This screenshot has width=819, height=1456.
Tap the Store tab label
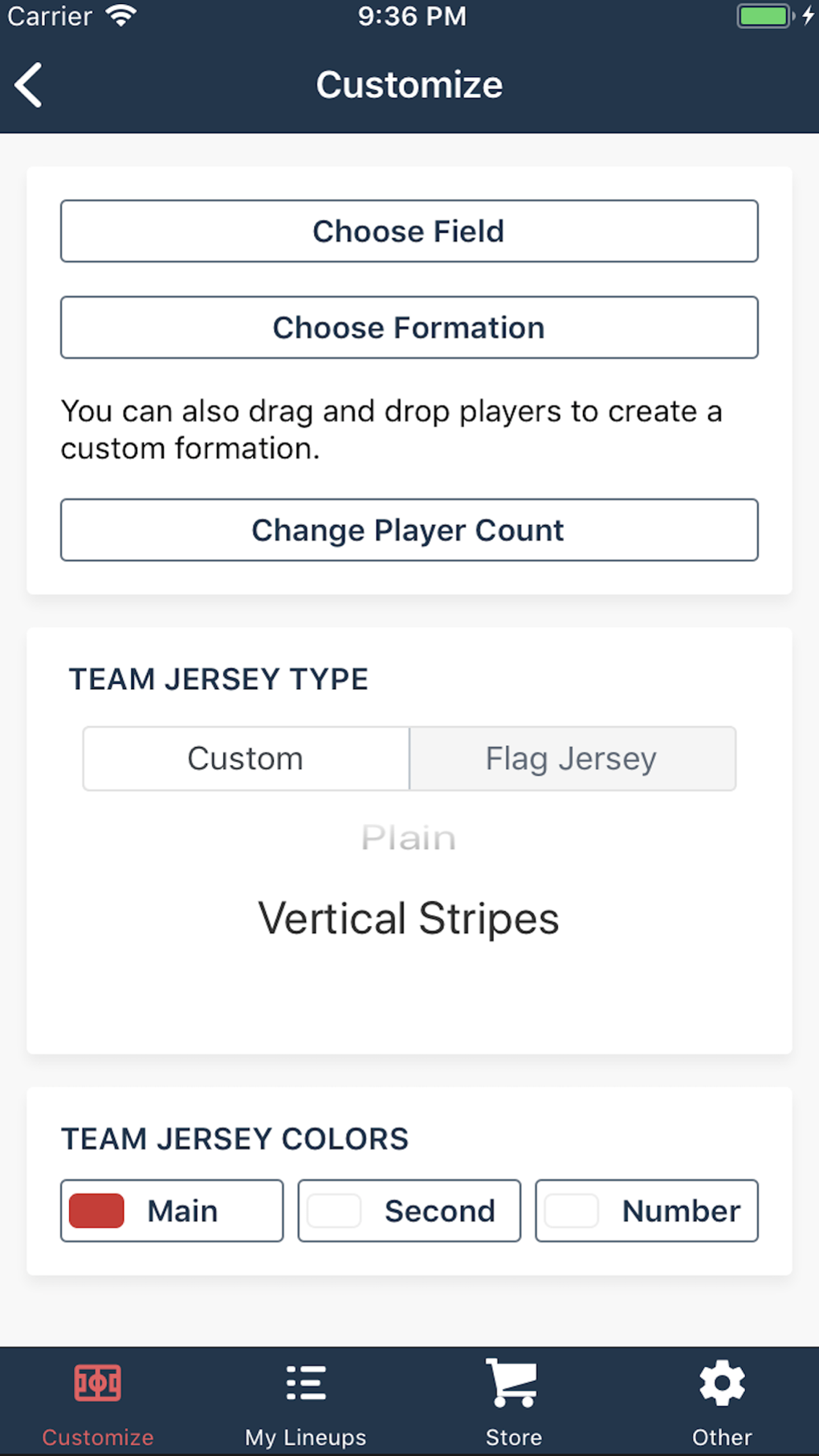[x=513, y=1438]
